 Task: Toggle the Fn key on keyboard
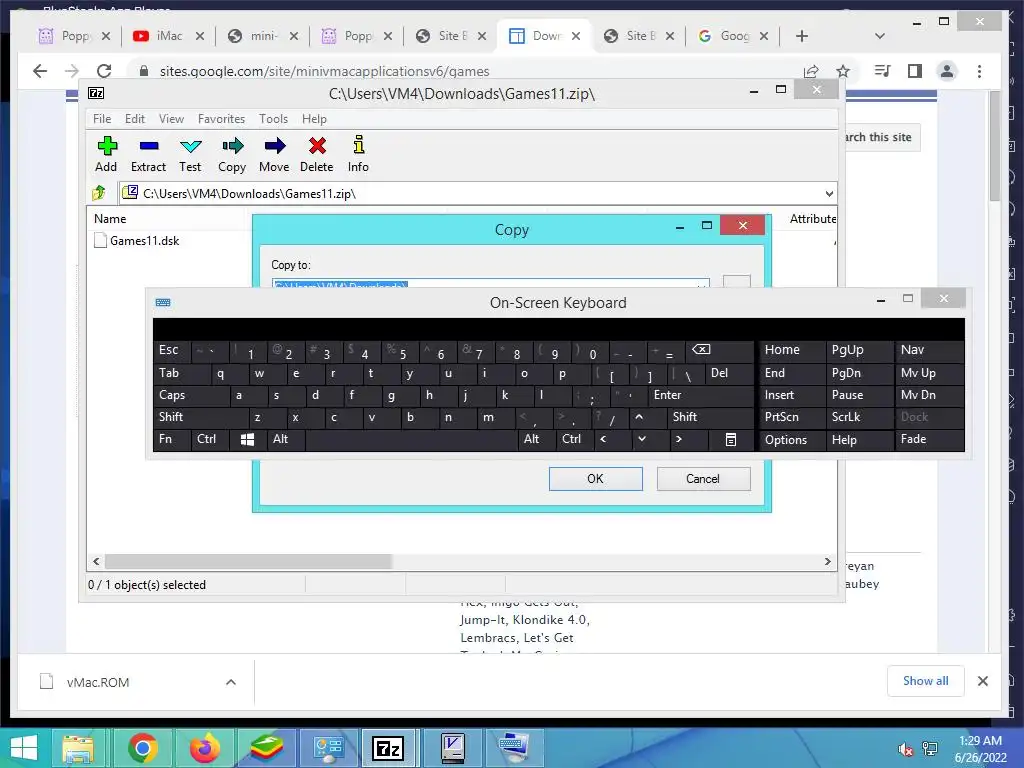(x=172, y=439)
